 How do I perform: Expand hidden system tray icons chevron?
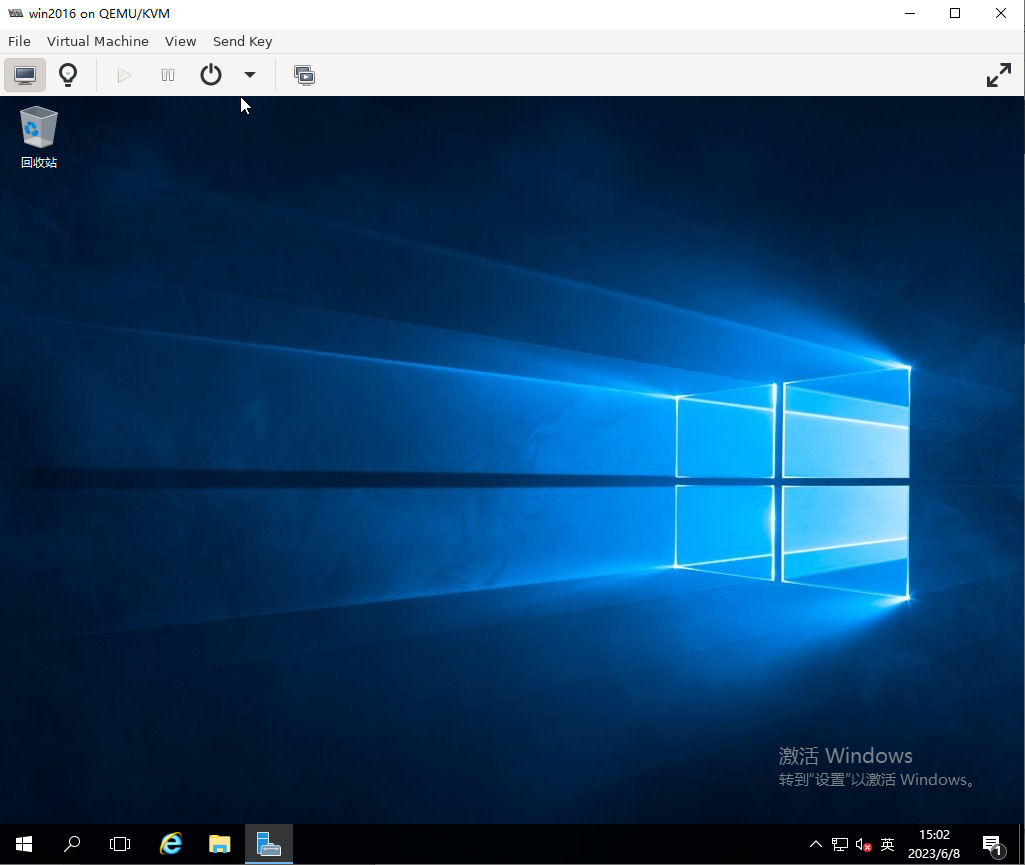pos(816,844)
